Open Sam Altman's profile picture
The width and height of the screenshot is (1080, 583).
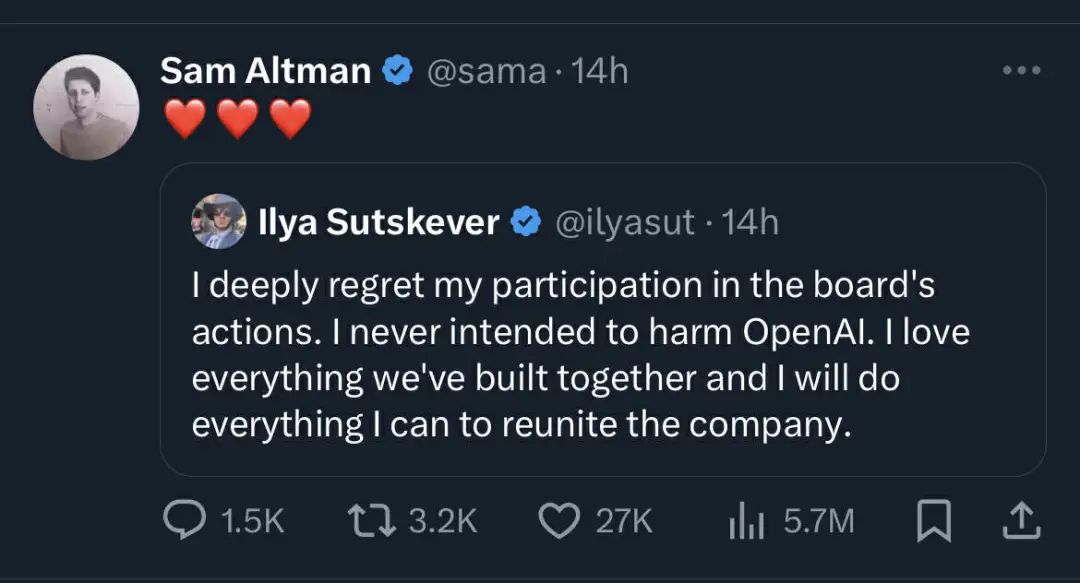[86, 107]
